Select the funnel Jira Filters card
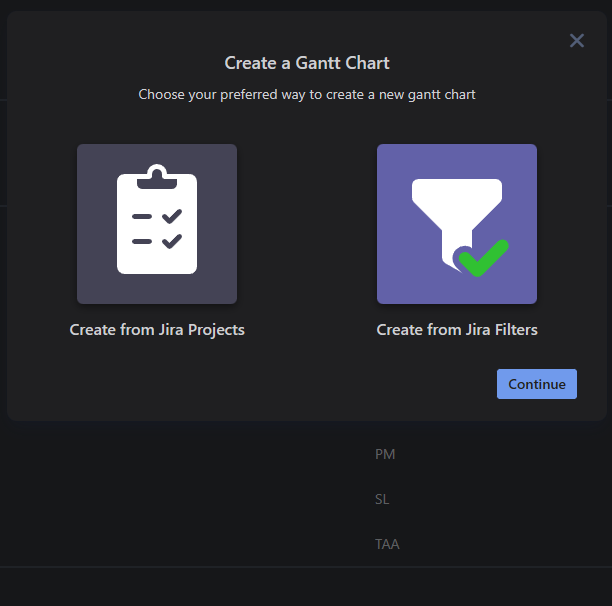 click(x=457, y=224)
